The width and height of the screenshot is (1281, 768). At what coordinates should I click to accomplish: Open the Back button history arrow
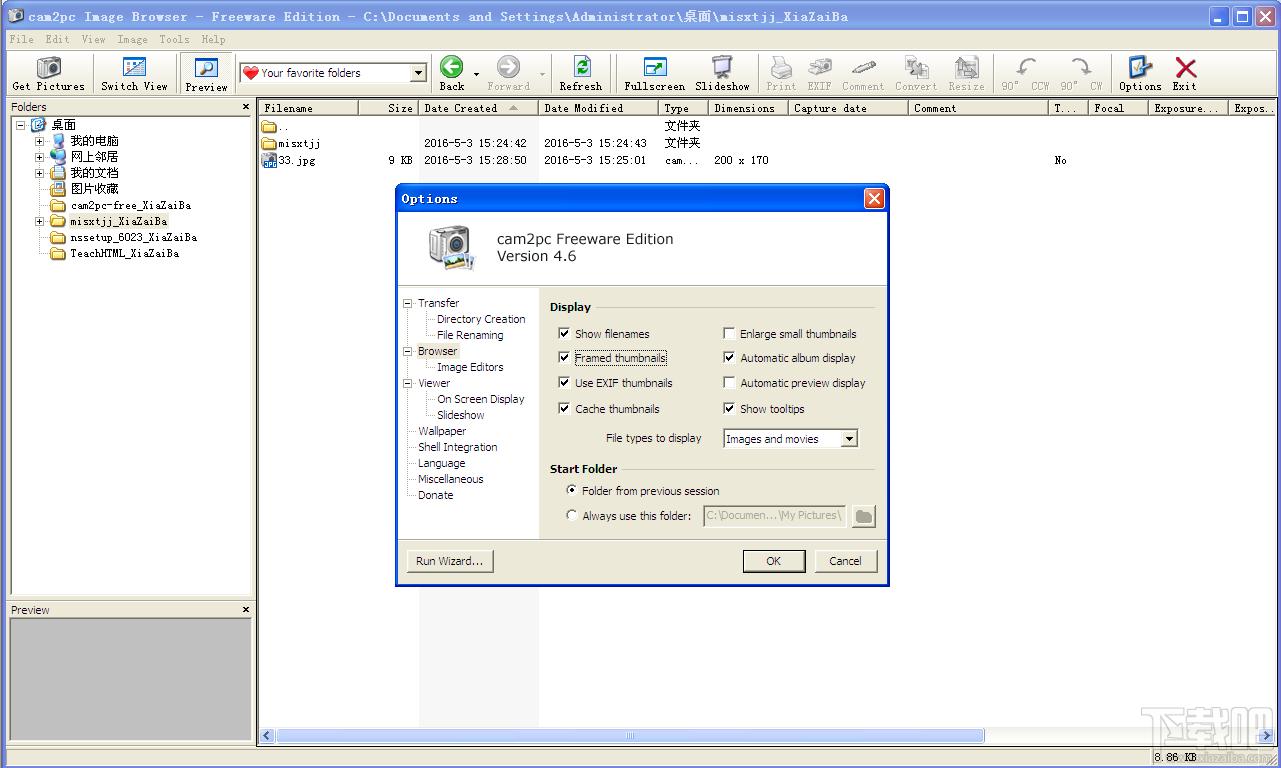pos(476,74)
